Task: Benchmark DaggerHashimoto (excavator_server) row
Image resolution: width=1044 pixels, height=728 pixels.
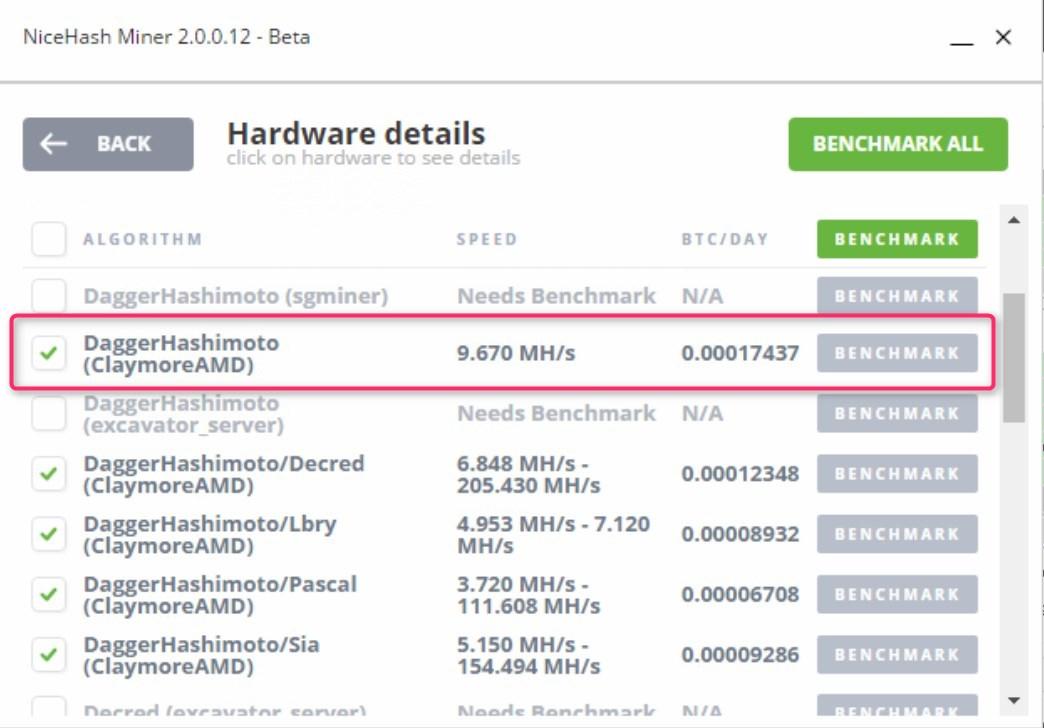Action: [897, 414]
